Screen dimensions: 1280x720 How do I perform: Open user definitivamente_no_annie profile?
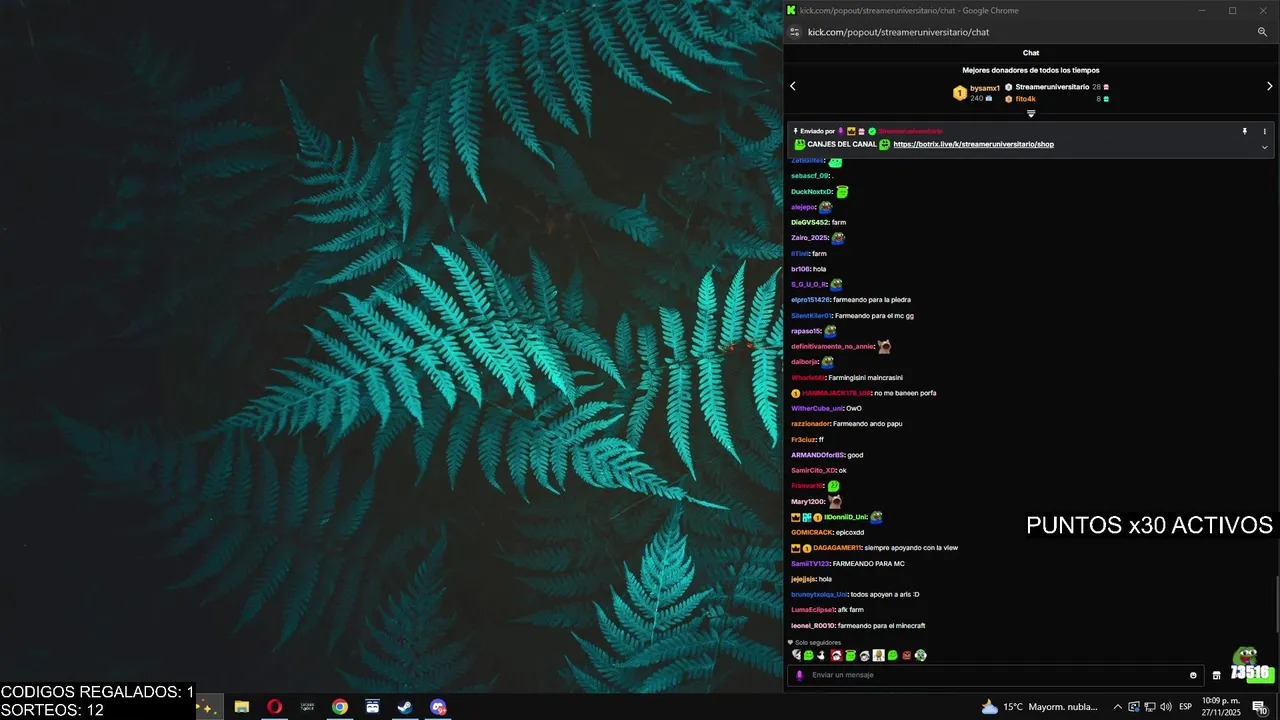pyautogui.click(x=832, y=346)
